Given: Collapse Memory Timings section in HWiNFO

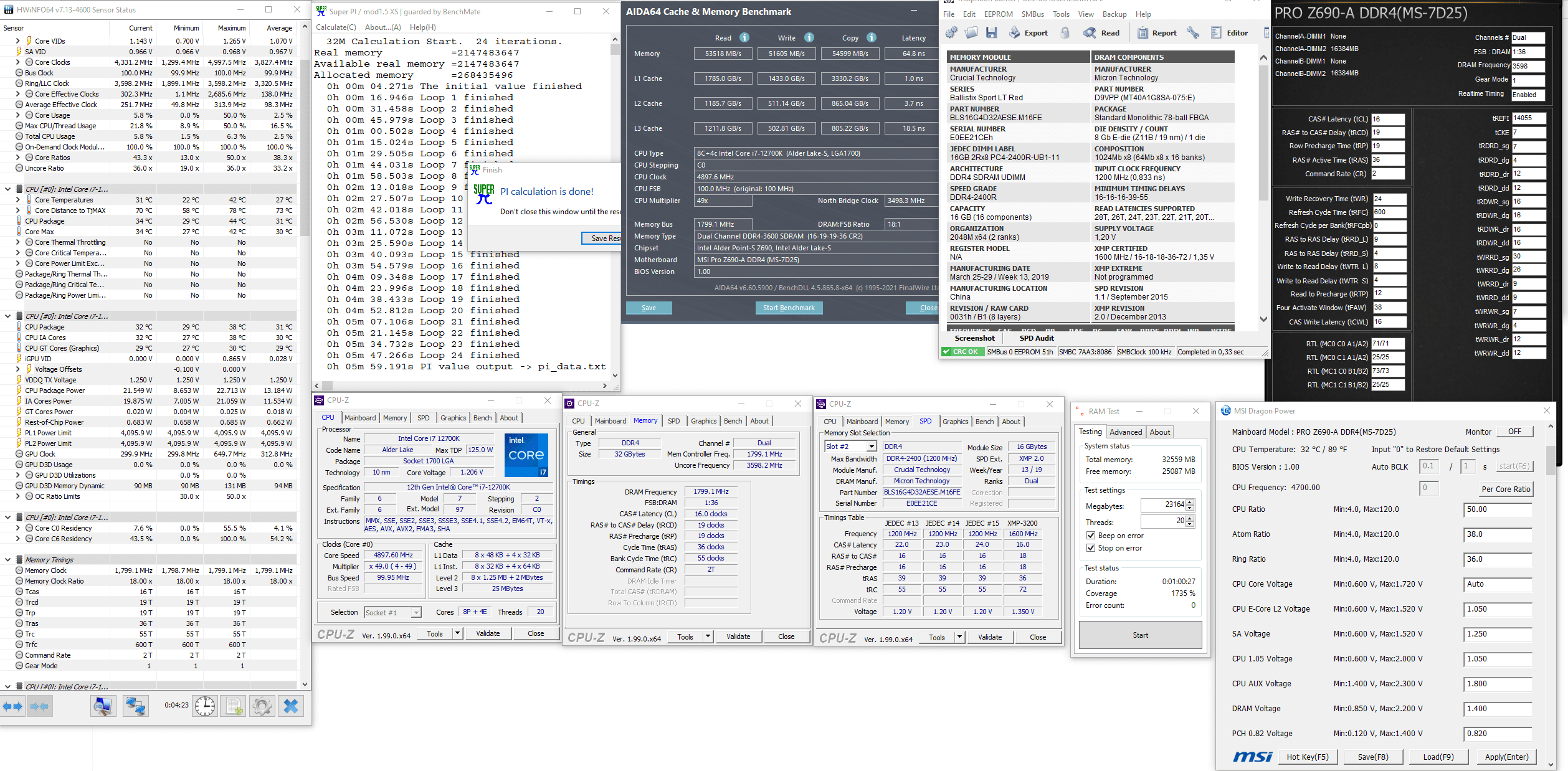Looking at the screenshot, I should click(7, 560).
